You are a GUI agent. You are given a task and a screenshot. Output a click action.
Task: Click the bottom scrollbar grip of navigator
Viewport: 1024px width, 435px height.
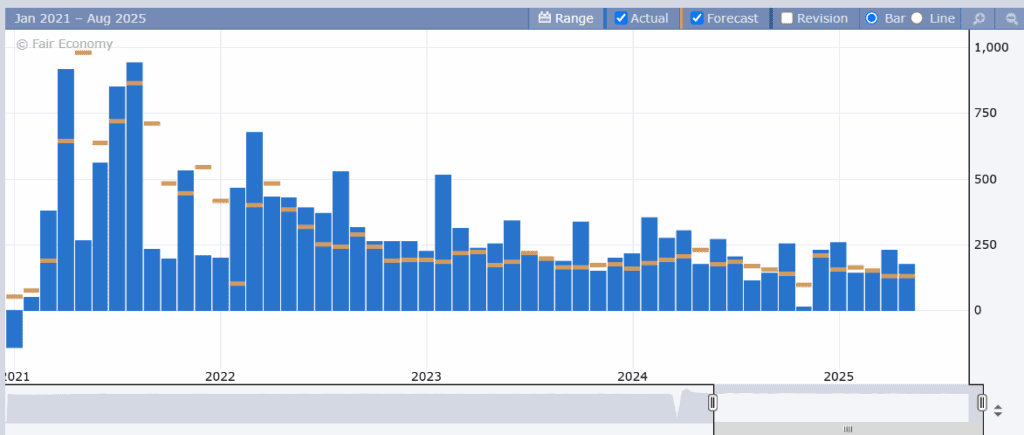click(848, 429)
